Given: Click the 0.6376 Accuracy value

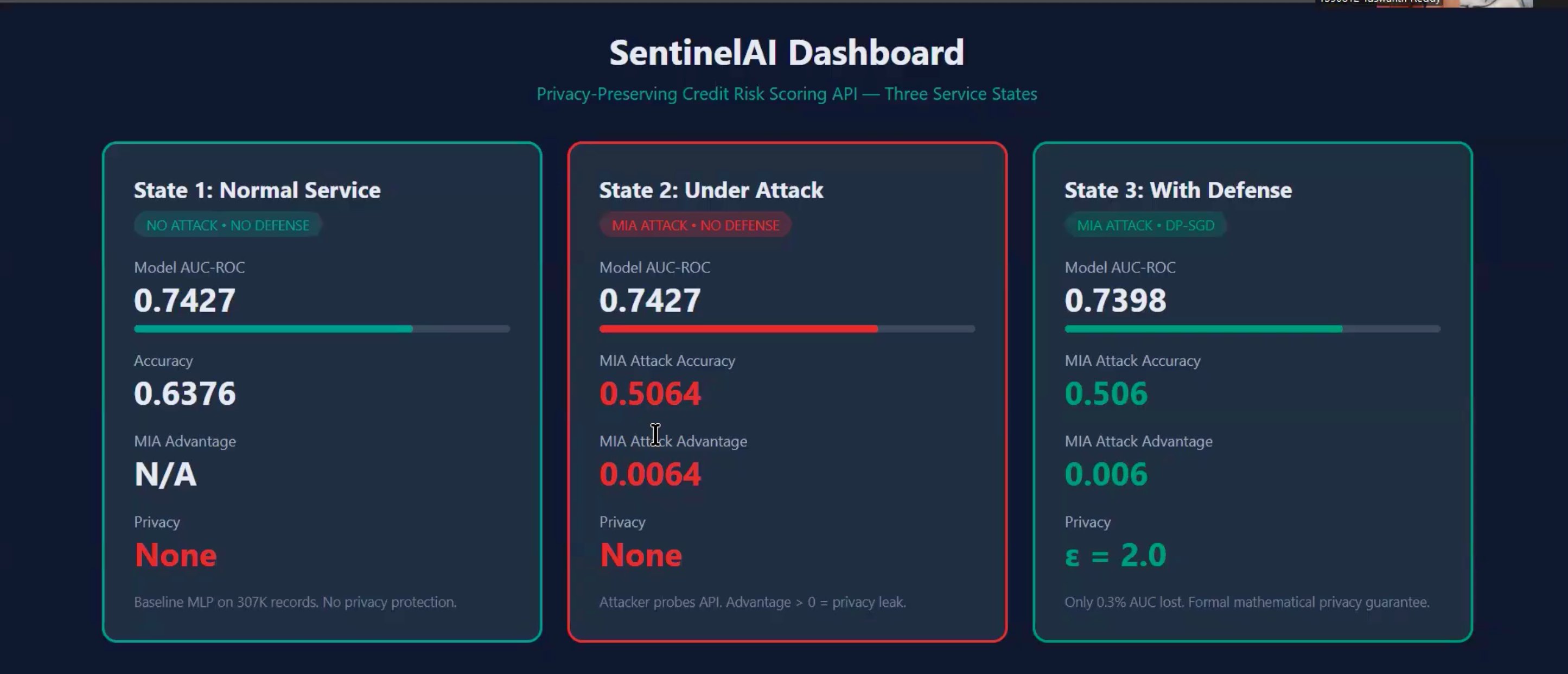Looking at the screenshot, I should pyautogui.click(x=184, y=393).
